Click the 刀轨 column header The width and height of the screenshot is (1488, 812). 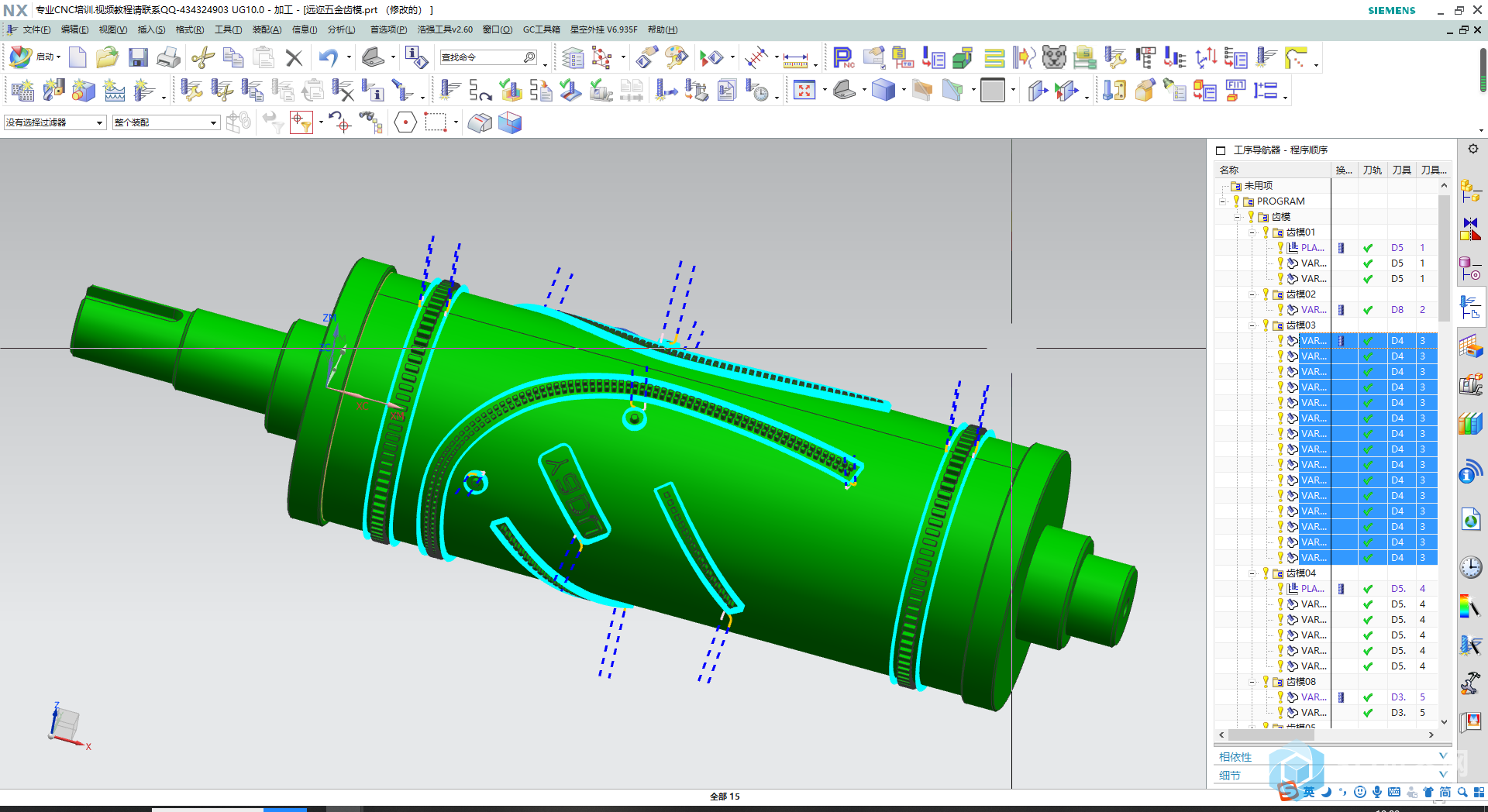(x=1372, y=170)
